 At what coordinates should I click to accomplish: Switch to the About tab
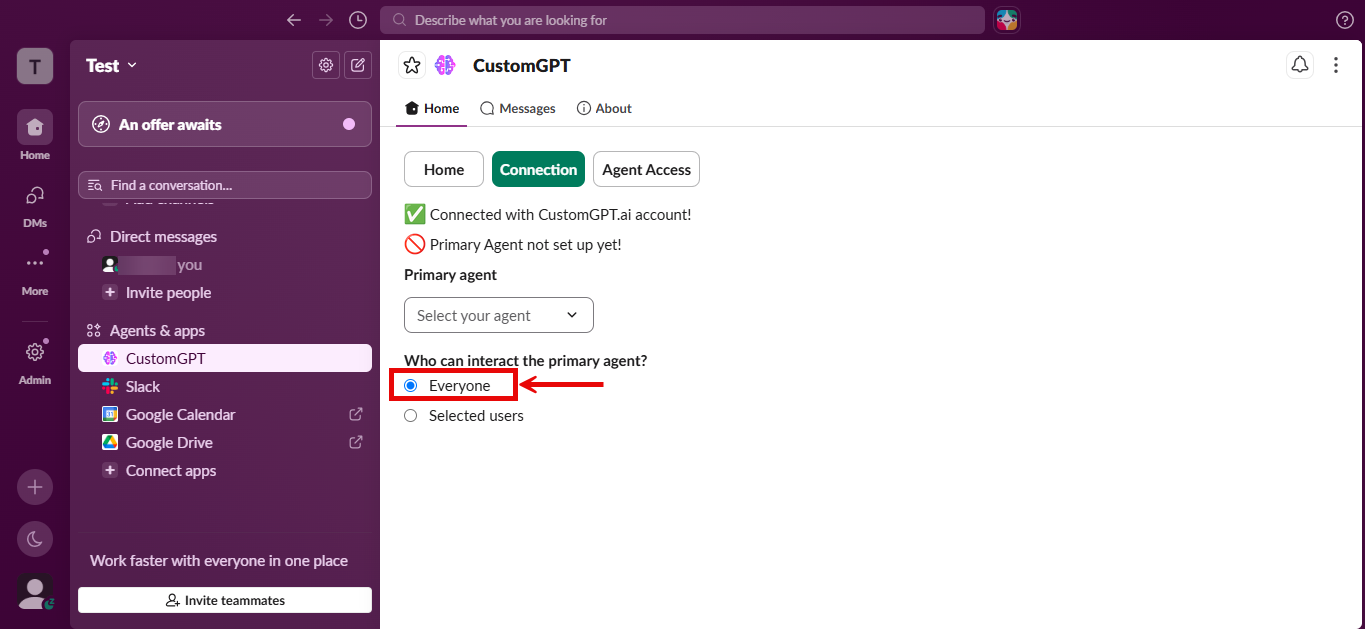coord(604,108)
